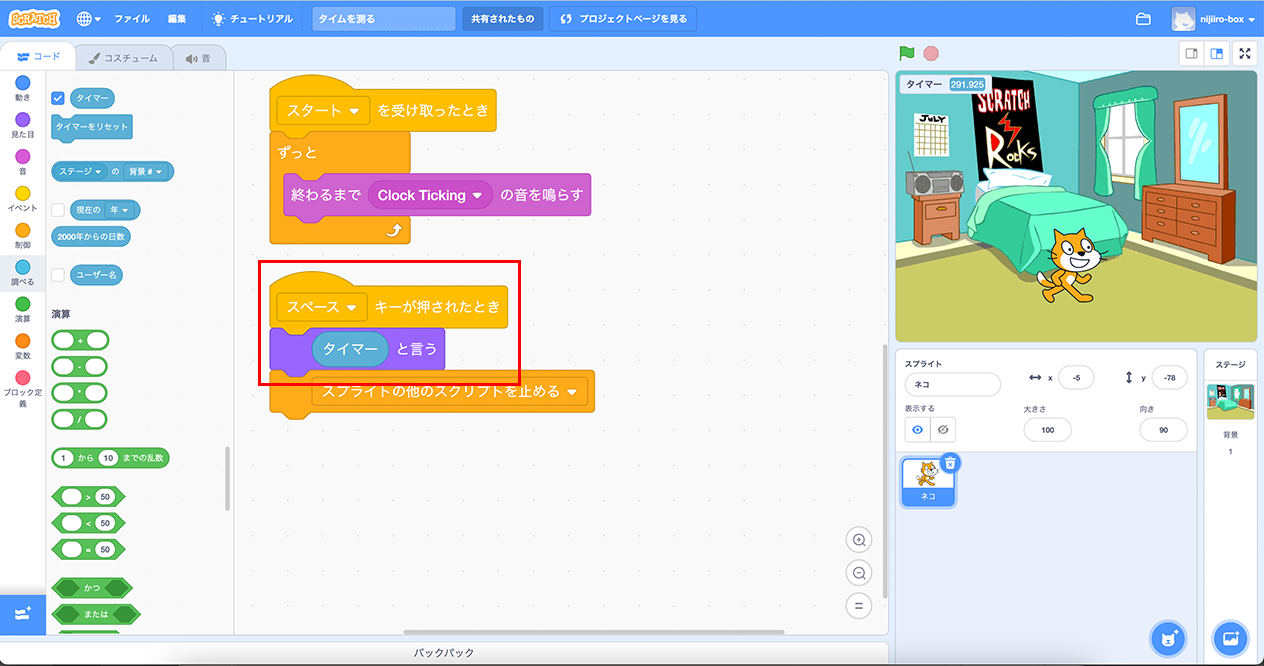Open the ファイル menu

132,19
